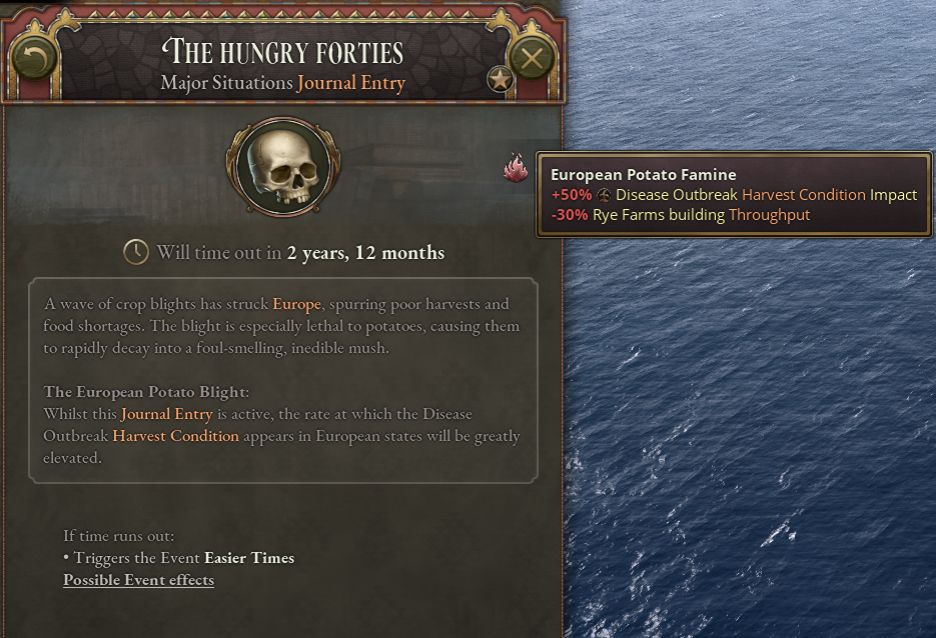The height and width of the screenshot is (638, 936).
Task: Click the skull emblem icon
Action: click(283, 165)
